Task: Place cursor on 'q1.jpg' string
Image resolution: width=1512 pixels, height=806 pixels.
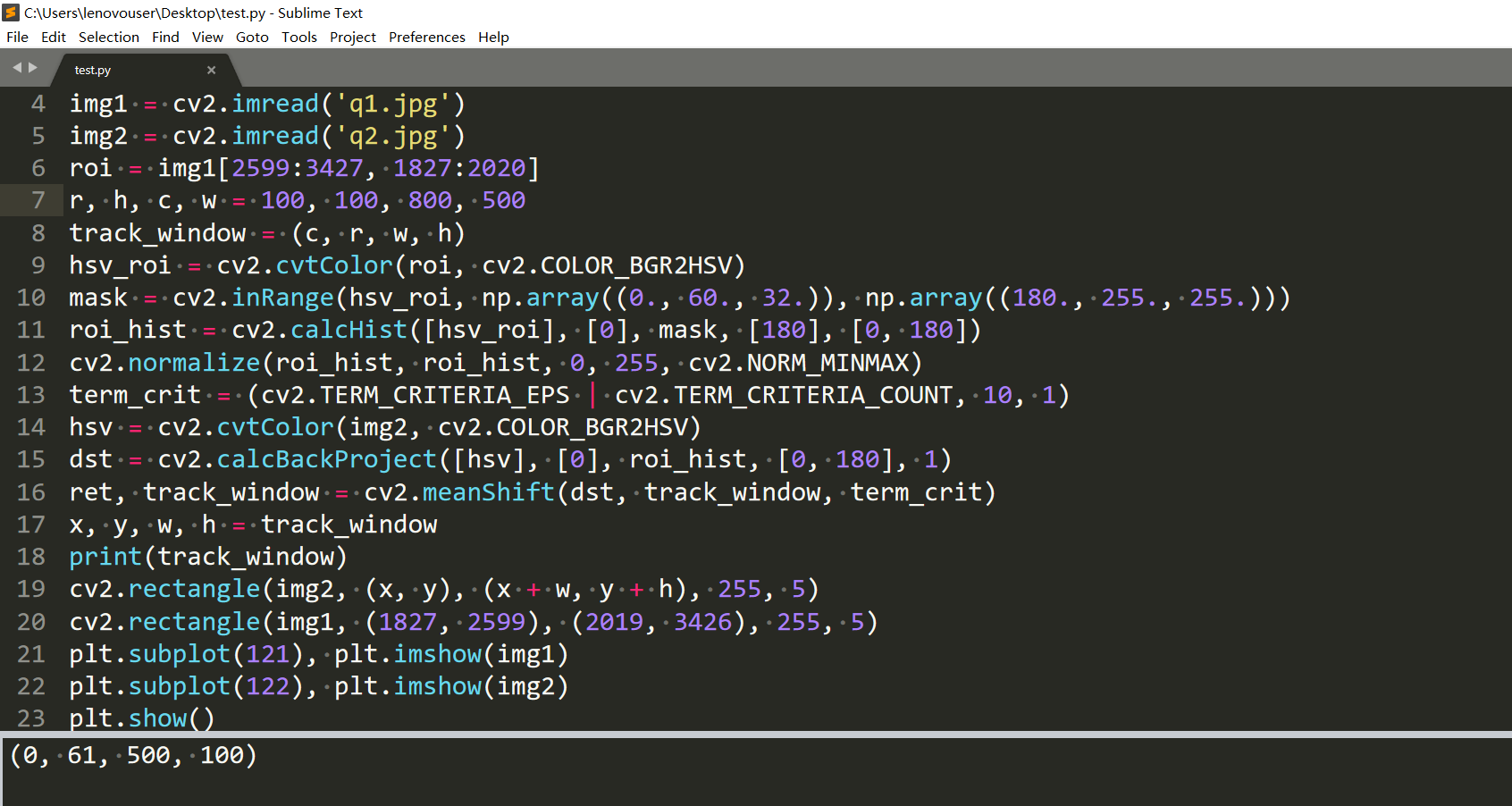Action: click(x=393, y=104)
